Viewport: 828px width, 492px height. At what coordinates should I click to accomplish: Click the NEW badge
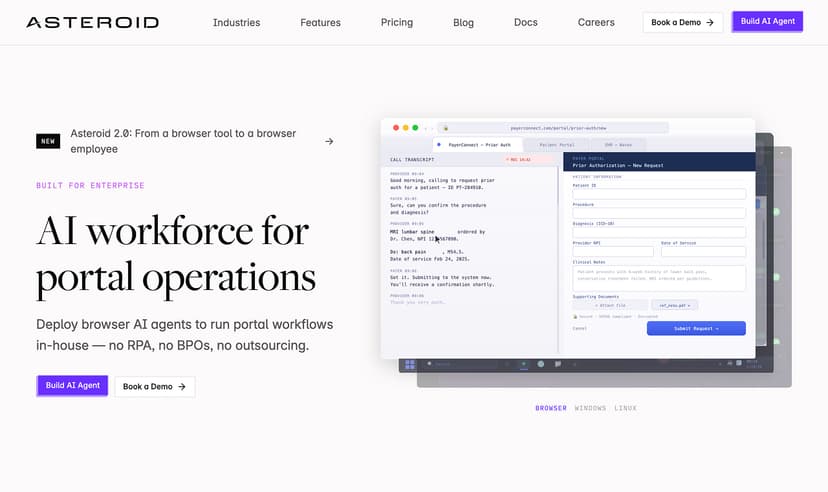tap(48, 141)
